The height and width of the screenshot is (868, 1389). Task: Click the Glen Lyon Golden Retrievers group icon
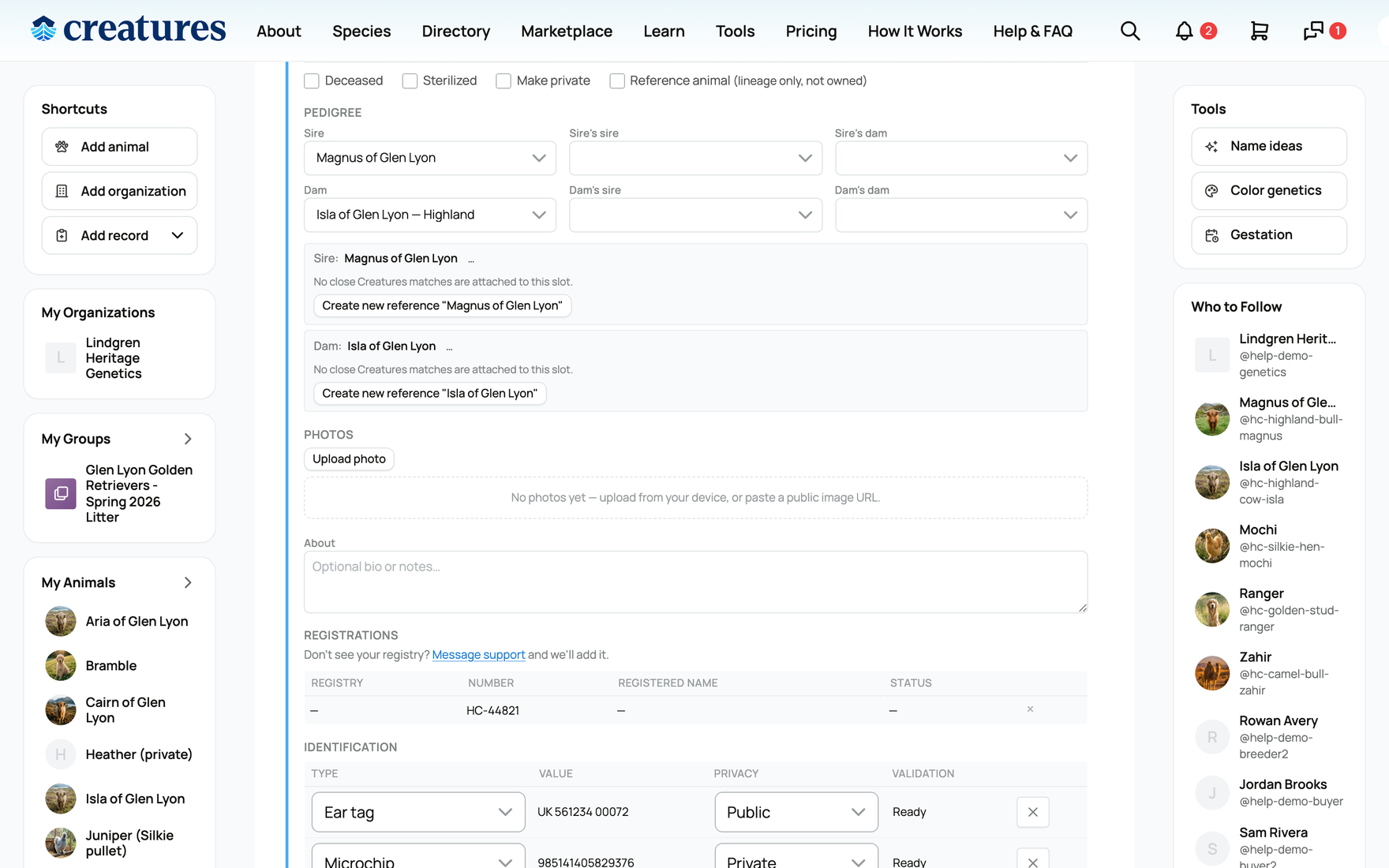click(61, 493)
